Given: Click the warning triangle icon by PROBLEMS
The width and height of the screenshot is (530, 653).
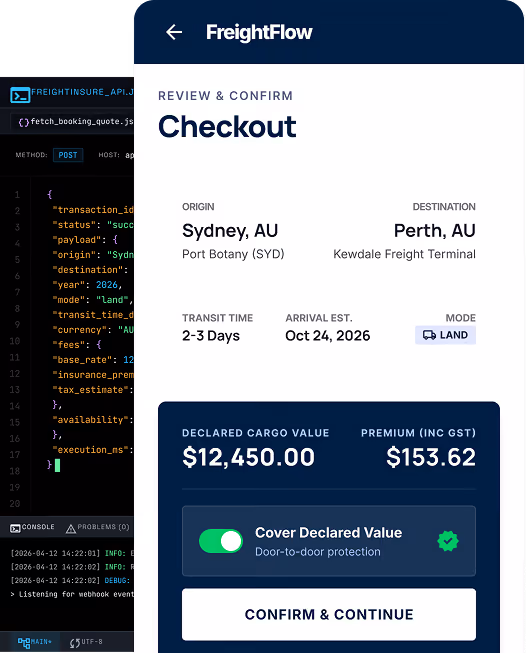Looking at the screenshot, I should tap(71, 528).
